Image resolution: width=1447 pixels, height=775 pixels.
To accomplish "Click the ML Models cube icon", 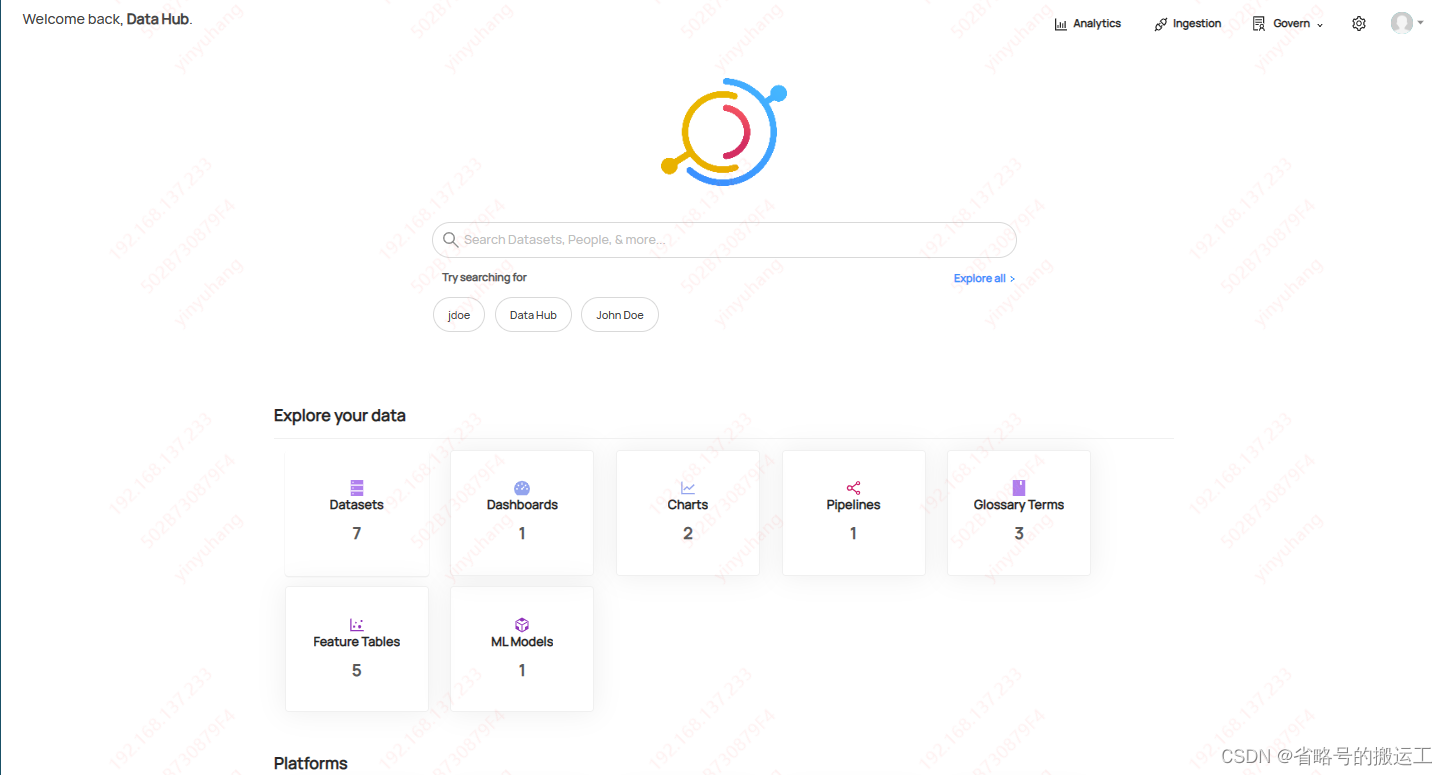I will click(522, 625).
